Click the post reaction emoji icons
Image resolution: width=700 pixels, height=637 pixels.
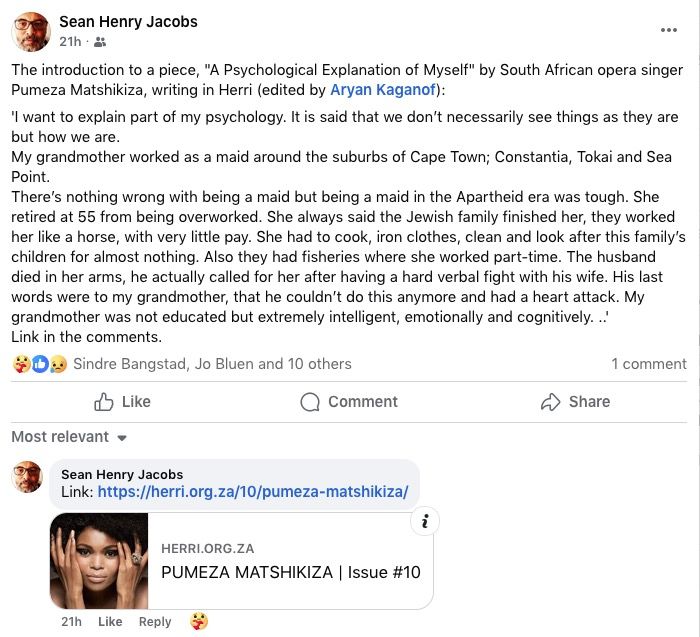tap(39, 364)
